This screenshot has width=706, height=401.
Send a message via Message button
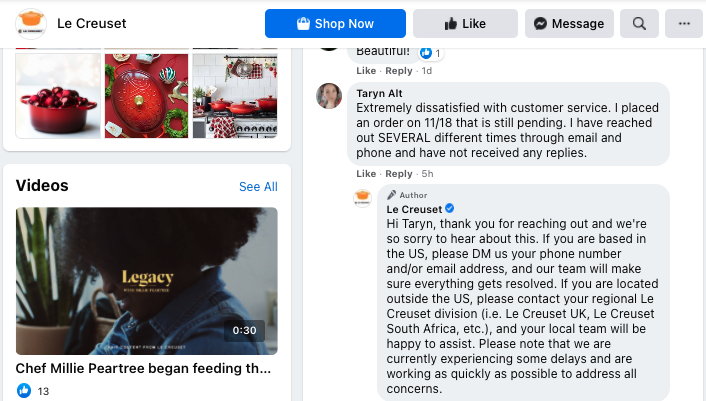click(x=569, y=23)
